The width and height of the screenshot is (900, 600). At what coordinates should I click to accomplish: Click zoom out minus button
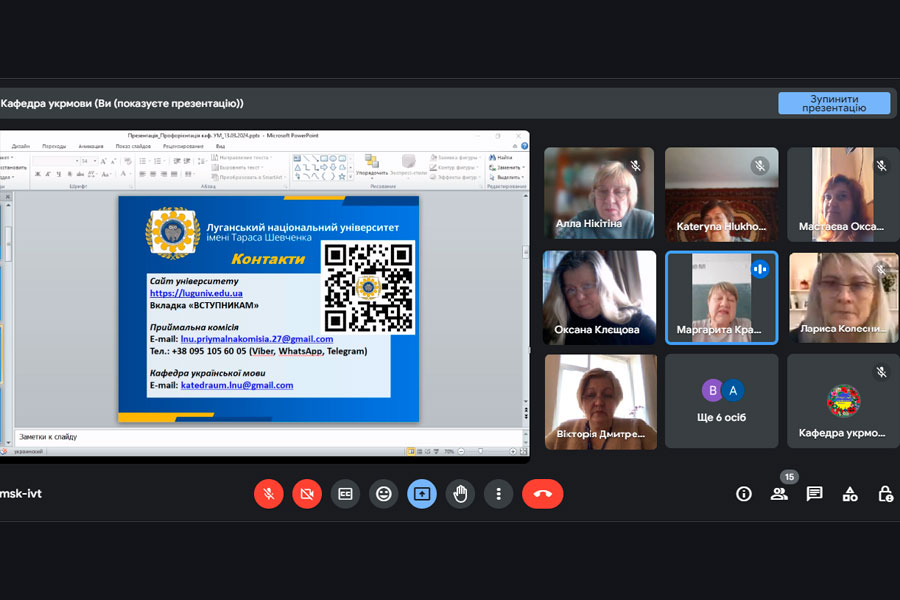pos(461,452)
